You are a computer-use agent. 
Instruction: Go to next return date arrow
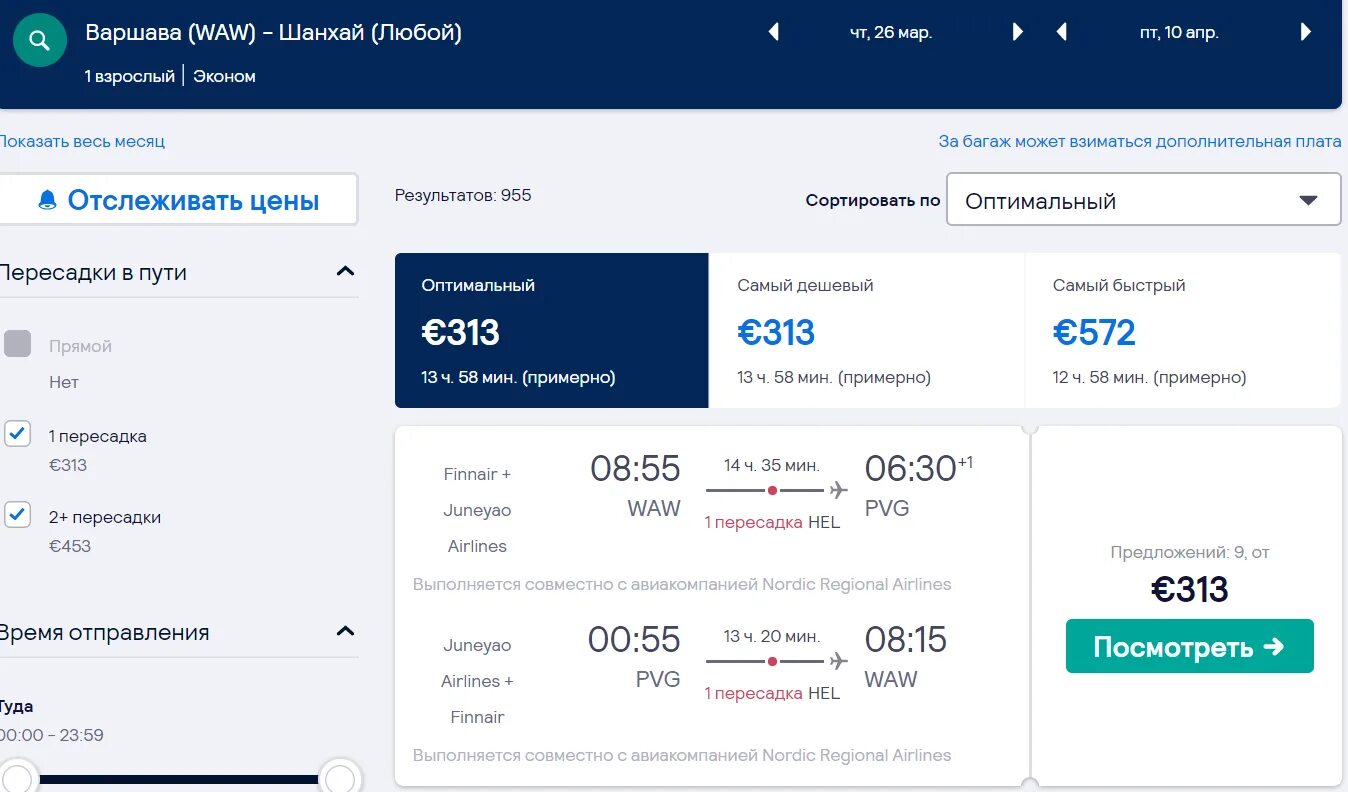[x=1305, y=32]
